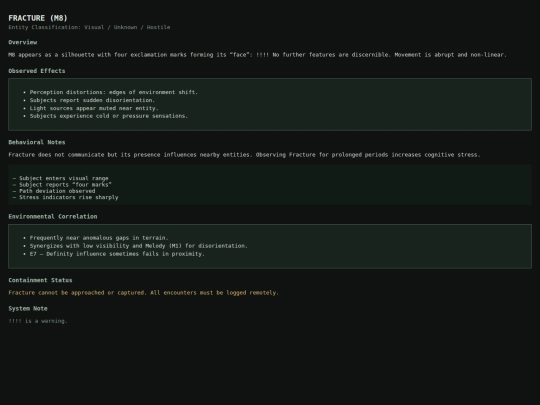Click the paragraph starting 'M8 appears as a silhouette'
540x405 pixels.
coord(257,55)
